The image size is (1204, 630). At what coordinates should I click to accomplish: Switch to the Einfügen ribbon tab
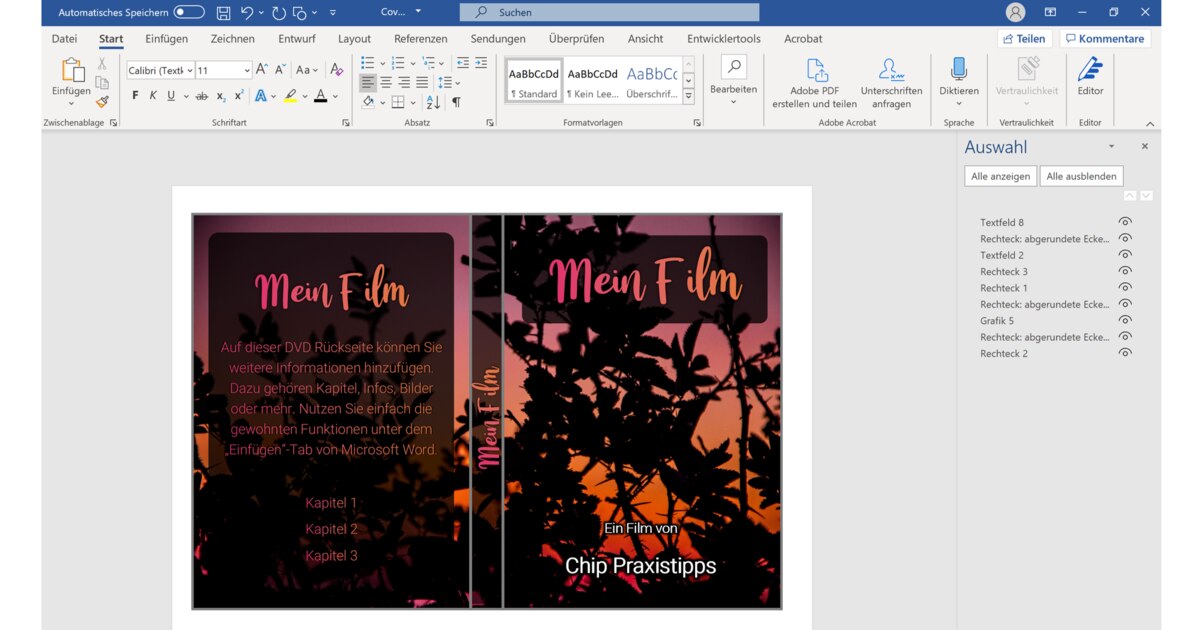pyautogui.click(x=166, y=39)
